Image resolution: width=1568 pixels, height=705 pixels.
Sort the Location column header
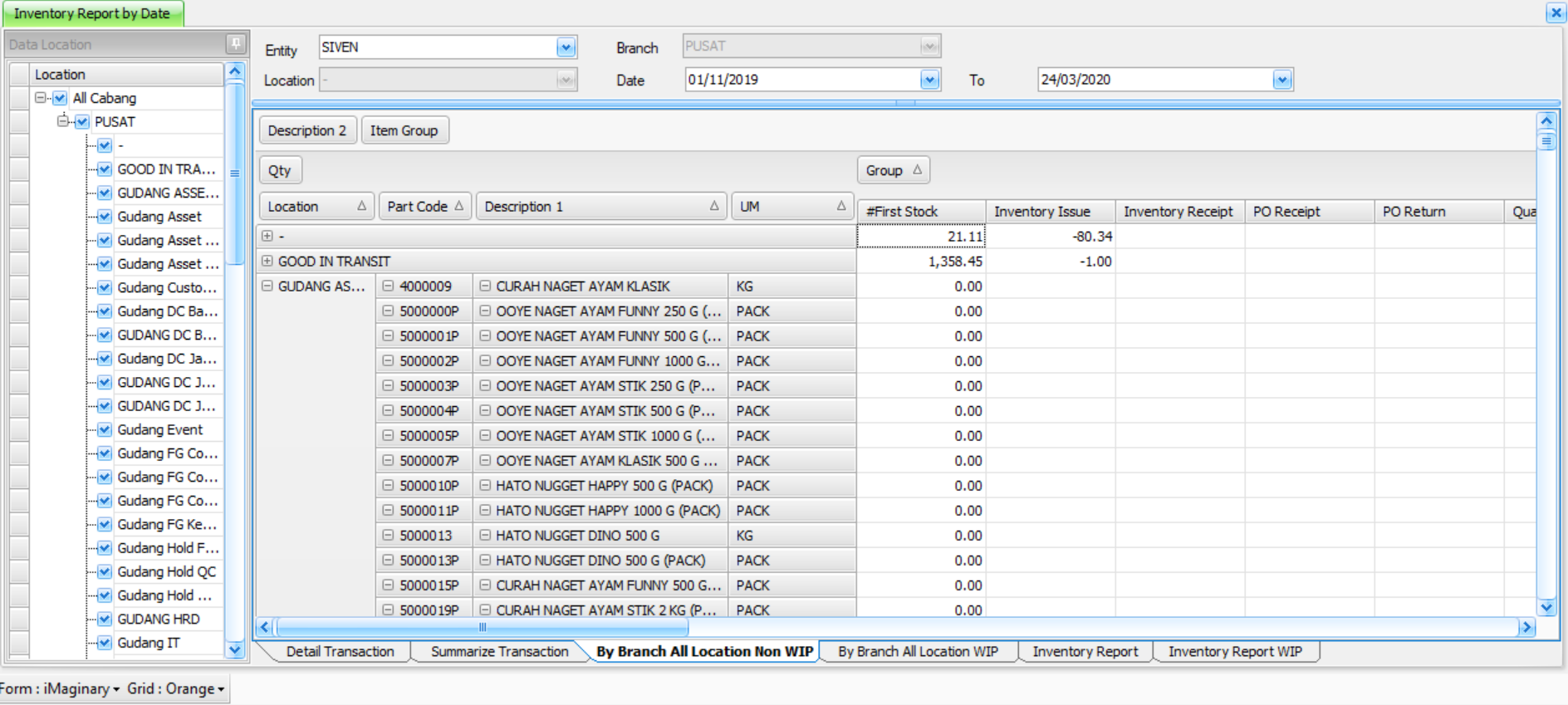(316, 206)
